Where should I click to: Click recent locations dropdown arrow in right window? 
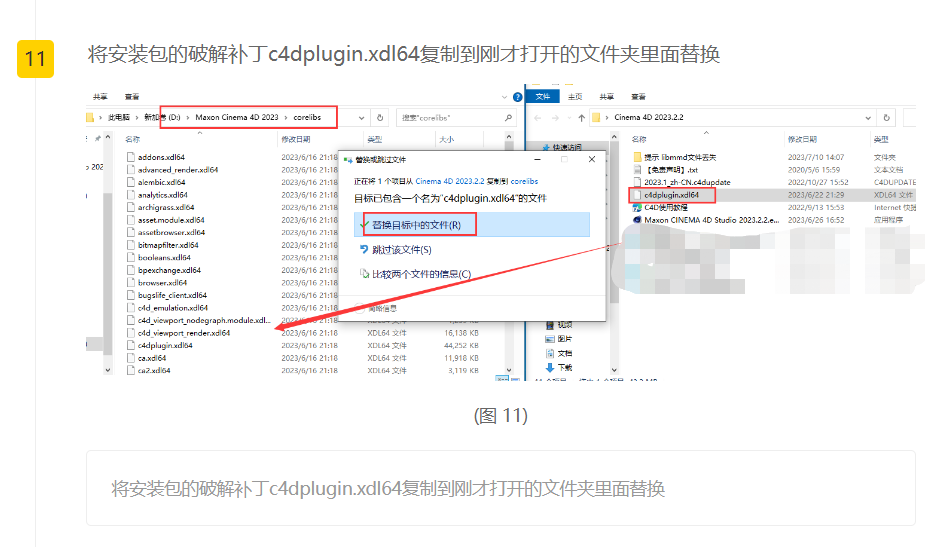point(569,118)
